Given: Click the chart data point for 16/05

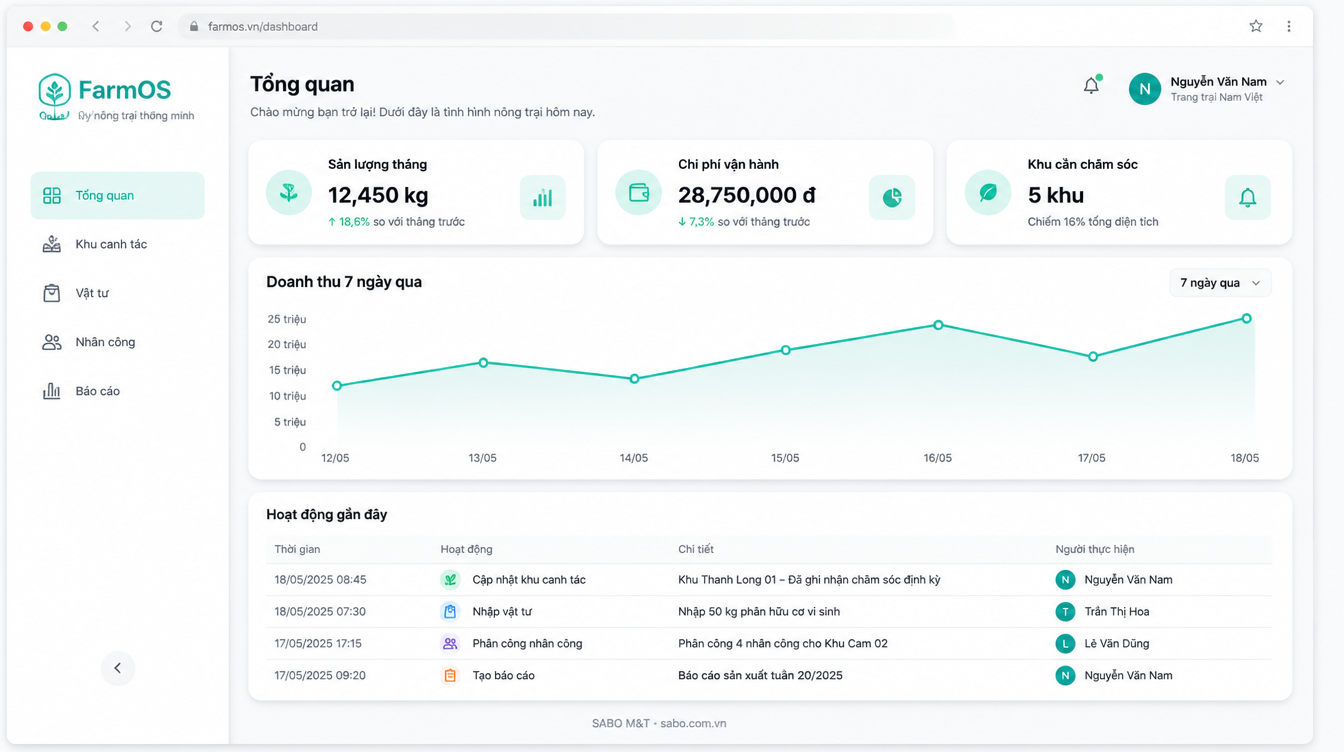Looking at the screenshot, I should coord(938,325).
